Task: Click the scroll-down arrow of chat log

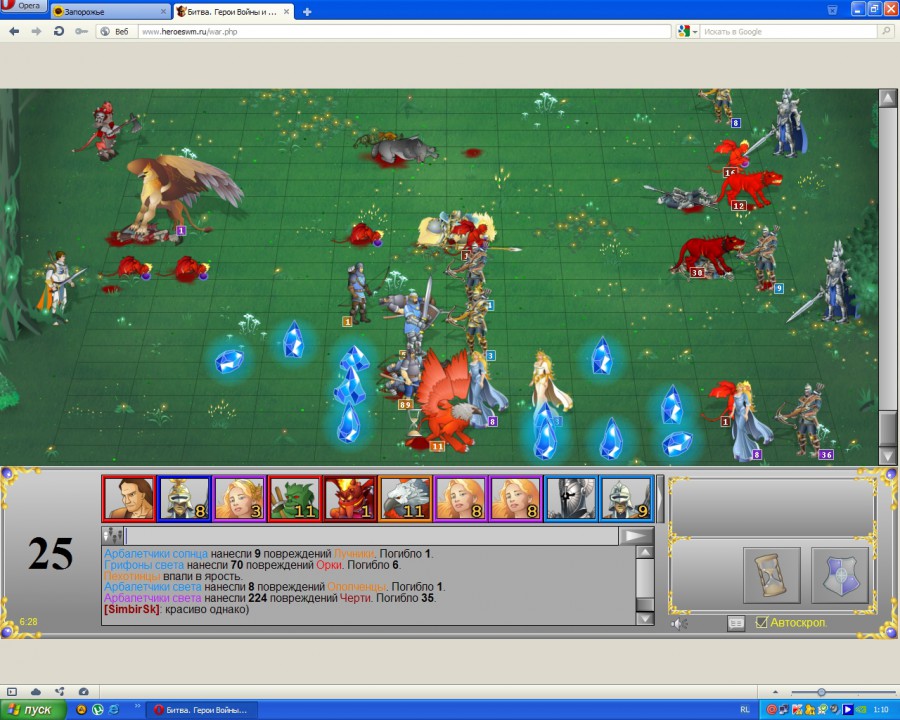Action: click(645, 618)
